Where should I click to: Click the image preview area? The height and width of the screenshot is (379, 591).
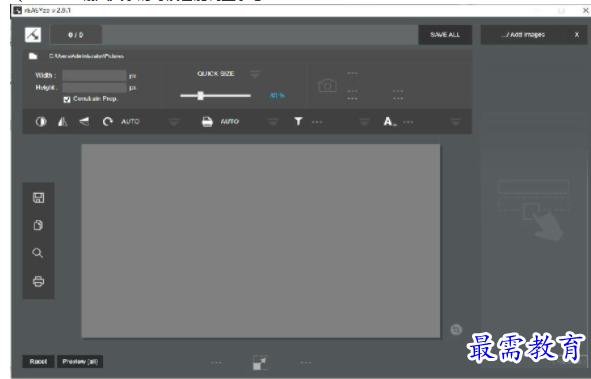[x=260, y=241]
